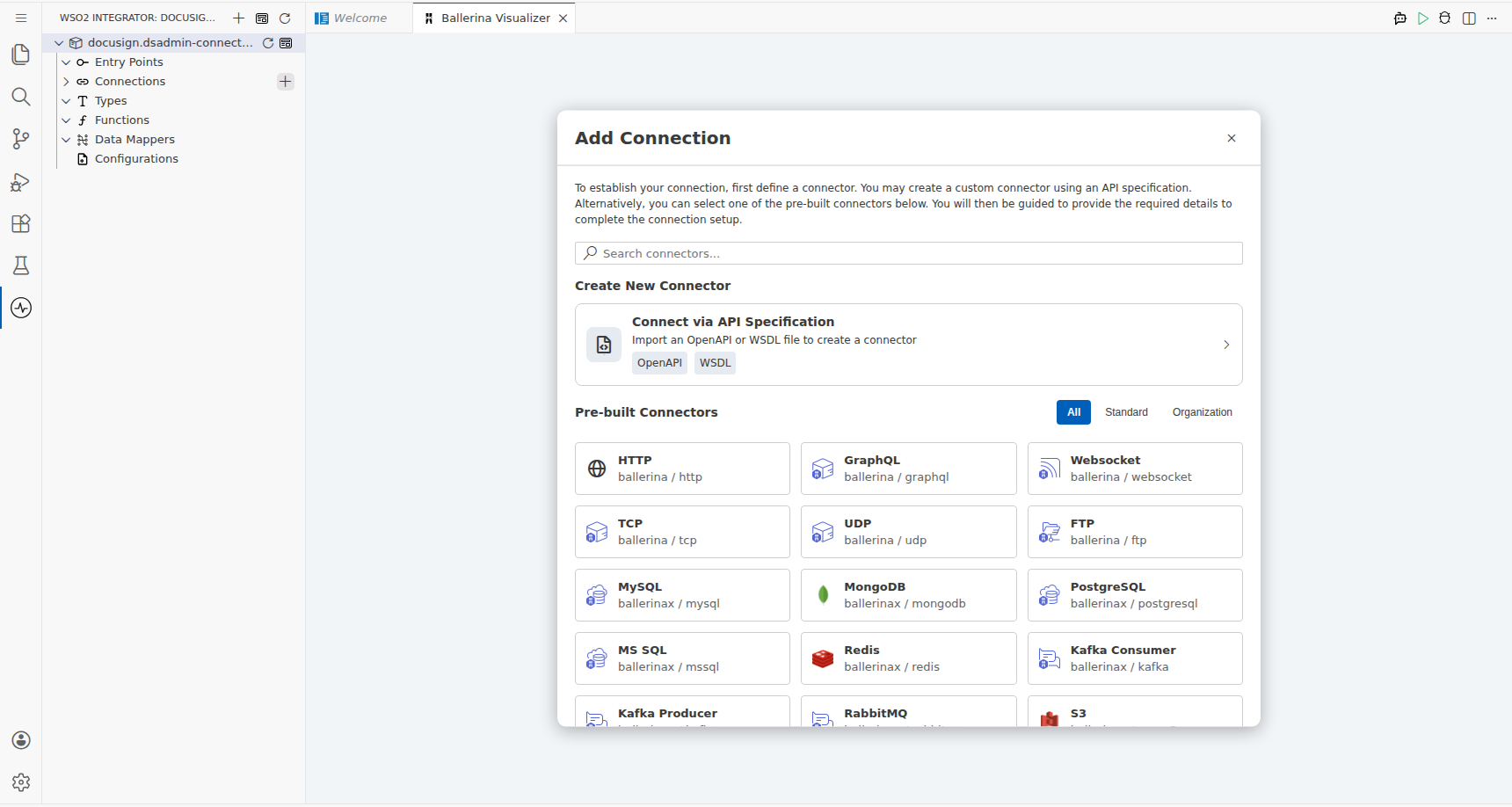Click the debug icon in editor toolbar

[x=1445, y=18]
